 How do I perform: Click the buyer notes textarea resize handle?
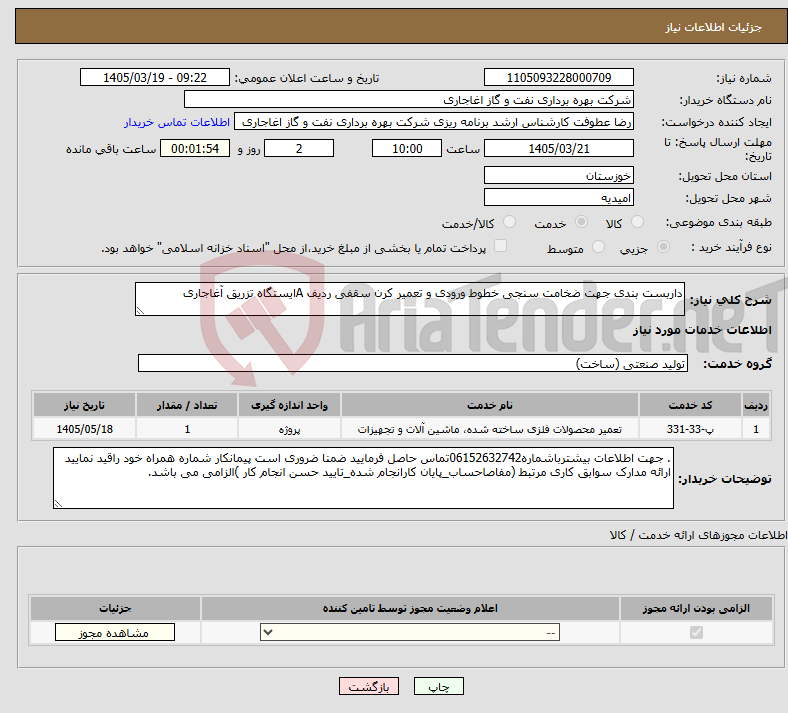coord(58,503)
